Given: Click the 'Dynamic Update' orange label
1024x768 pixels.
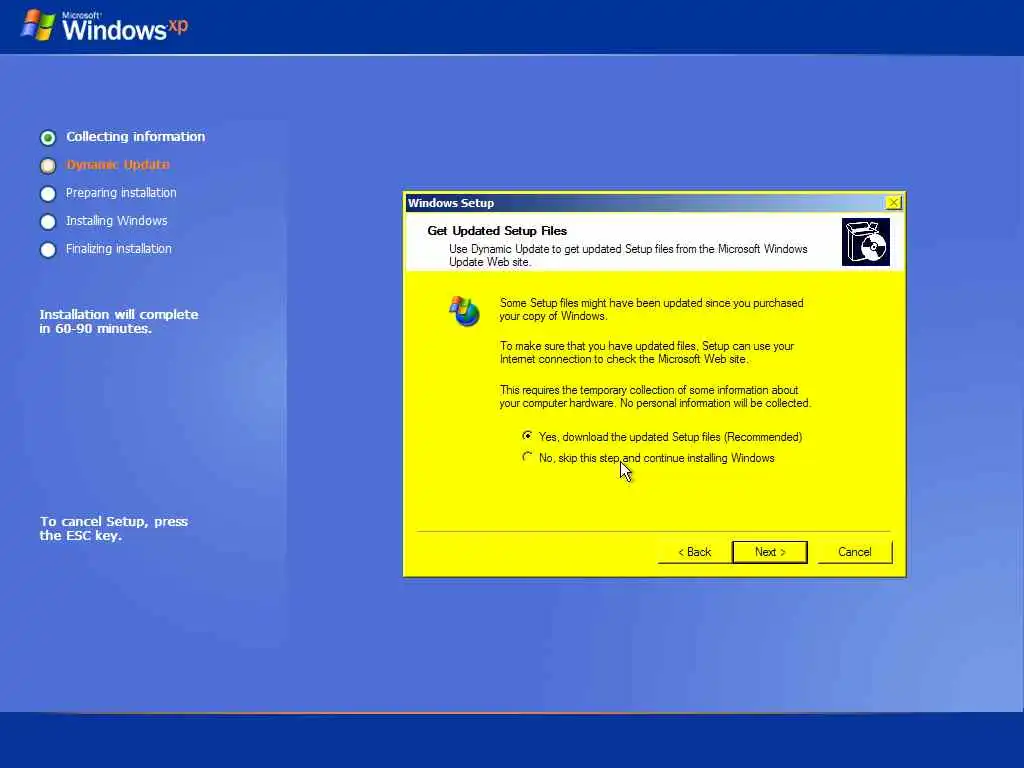Looking at the screenshot, I should coord(118,165).
